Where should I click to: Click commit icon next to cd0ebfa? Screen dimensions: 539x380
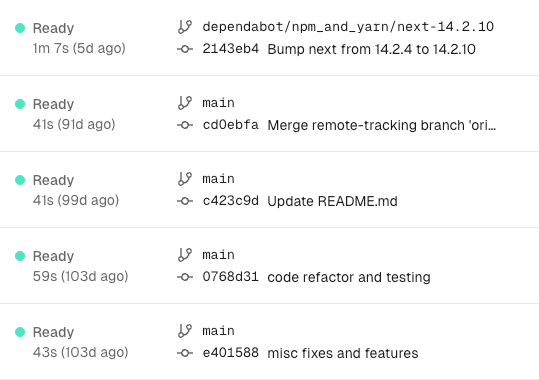point(185,125)
